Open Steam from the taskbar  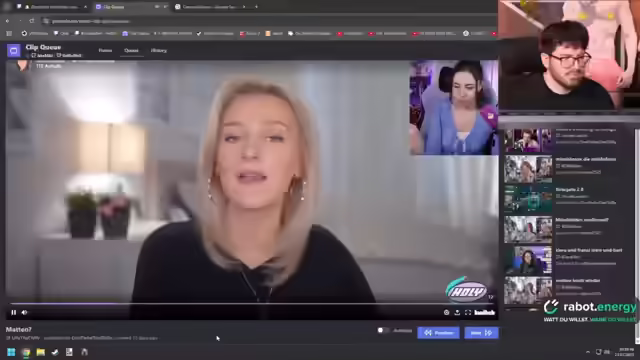click(55, 352)
